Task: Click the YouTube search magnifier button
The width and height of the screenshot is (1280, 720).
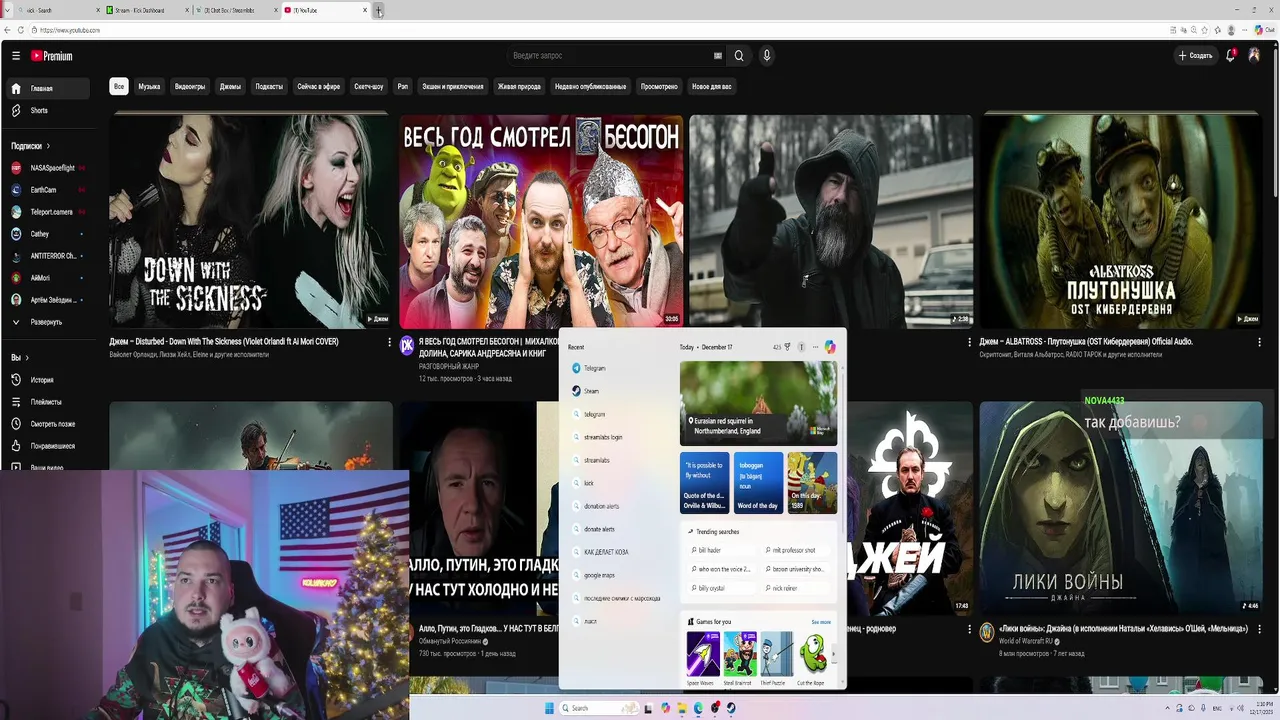Action: tap(739, 56)
